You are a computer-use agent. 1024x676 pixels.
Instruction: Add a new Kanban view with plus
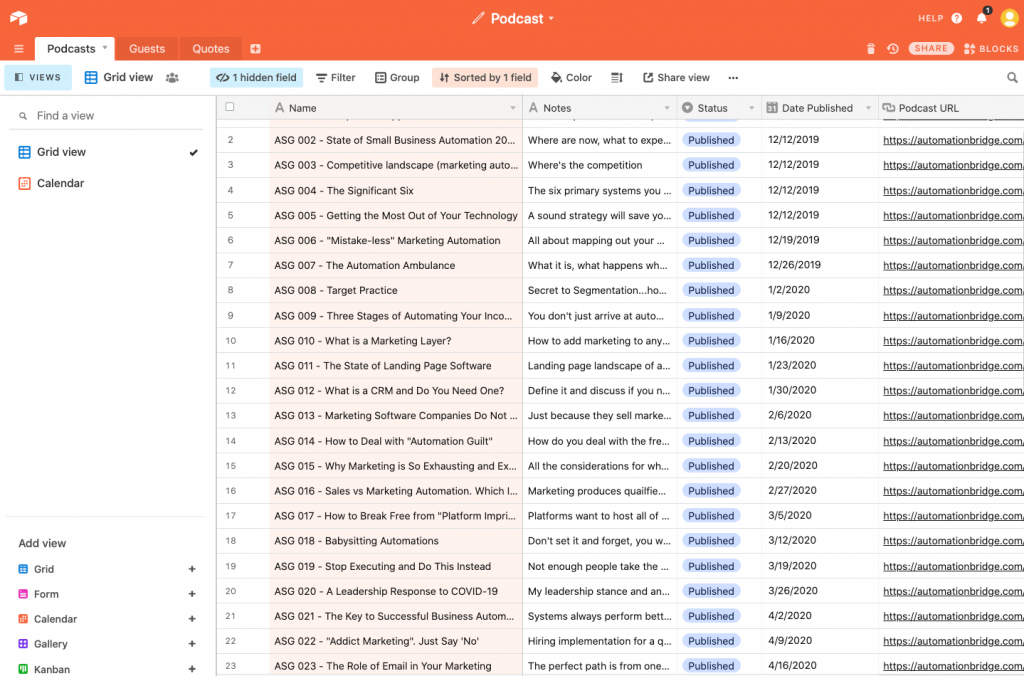pos(192,669)
